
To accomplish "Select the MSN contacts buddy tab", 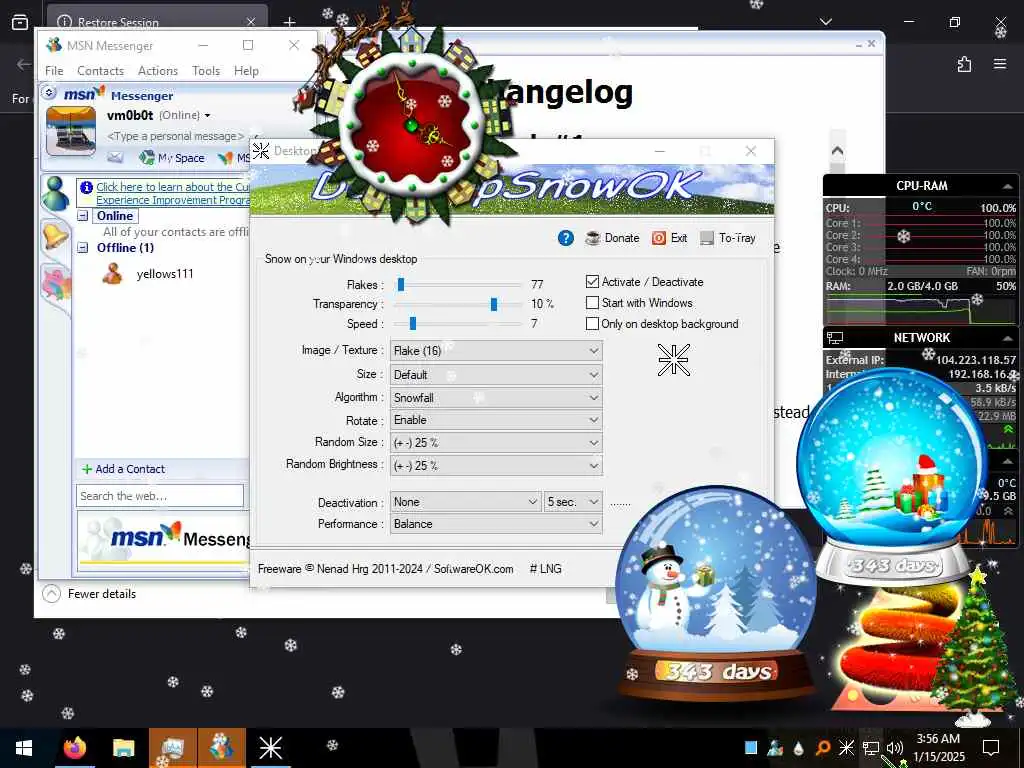I will pos(56,193).
